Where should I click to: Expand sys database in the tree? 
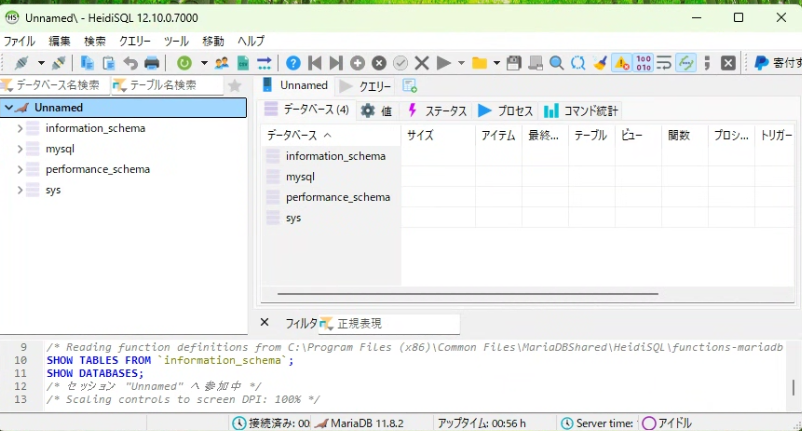(x=19, y=190)
